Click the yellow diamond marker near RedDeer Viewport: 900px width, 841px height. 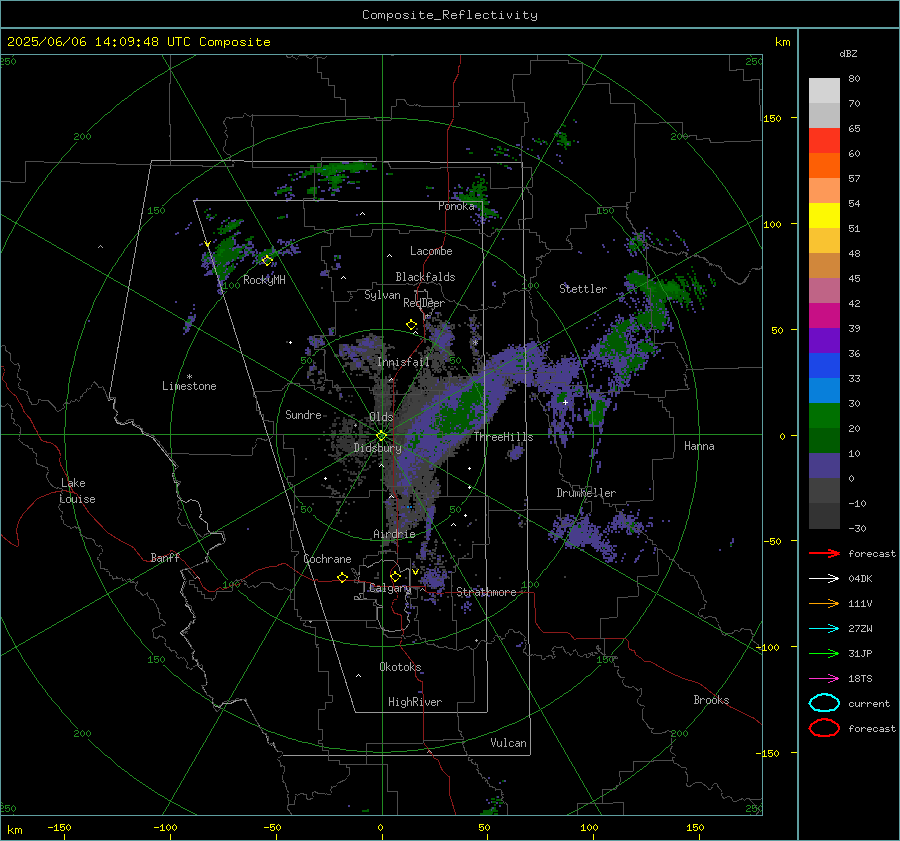click(412, 325)
